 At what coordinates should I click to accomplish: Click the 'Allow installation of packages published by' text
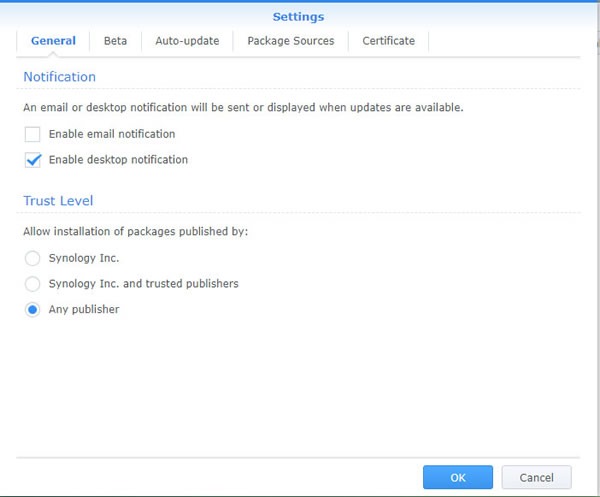coord(135,231)
